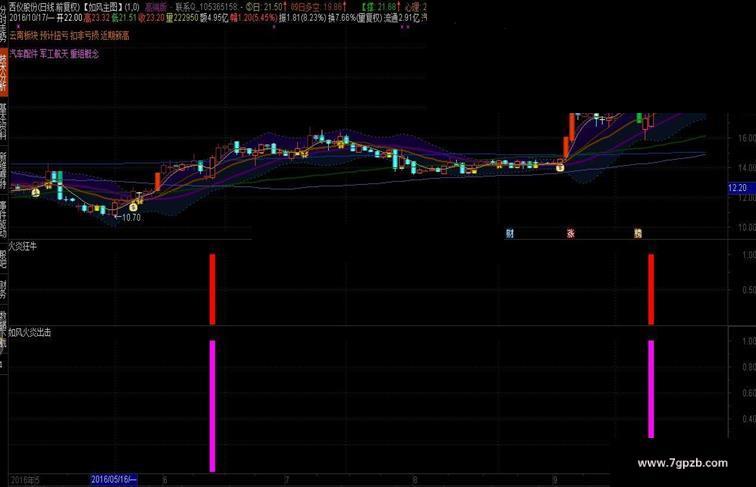
Task: Open the 军工航天 concept tag
Action: tap(54, 54)
